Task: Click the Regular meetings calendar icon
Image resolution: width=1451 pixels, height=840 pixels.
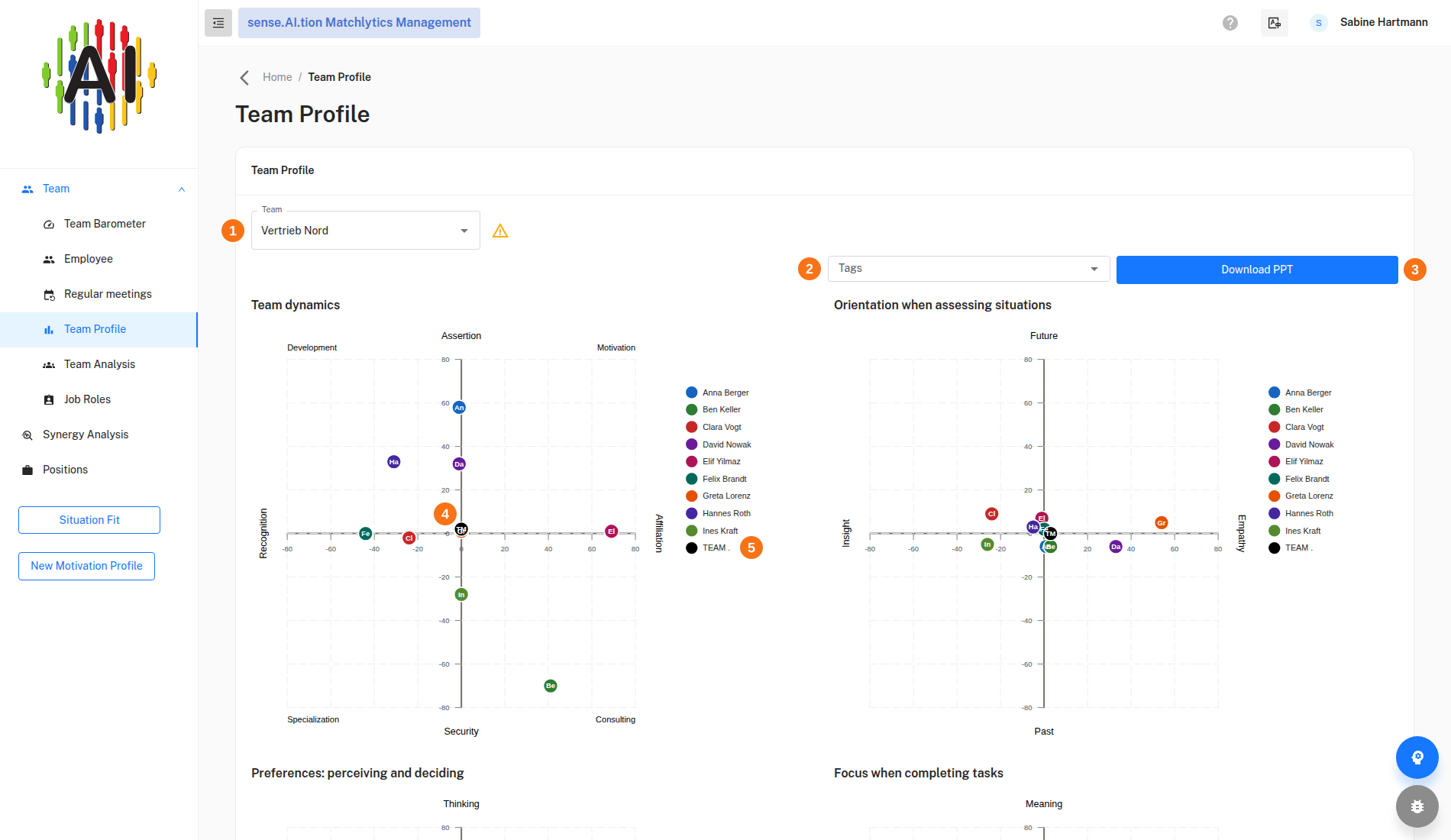Action: click(x=49, y=295)
